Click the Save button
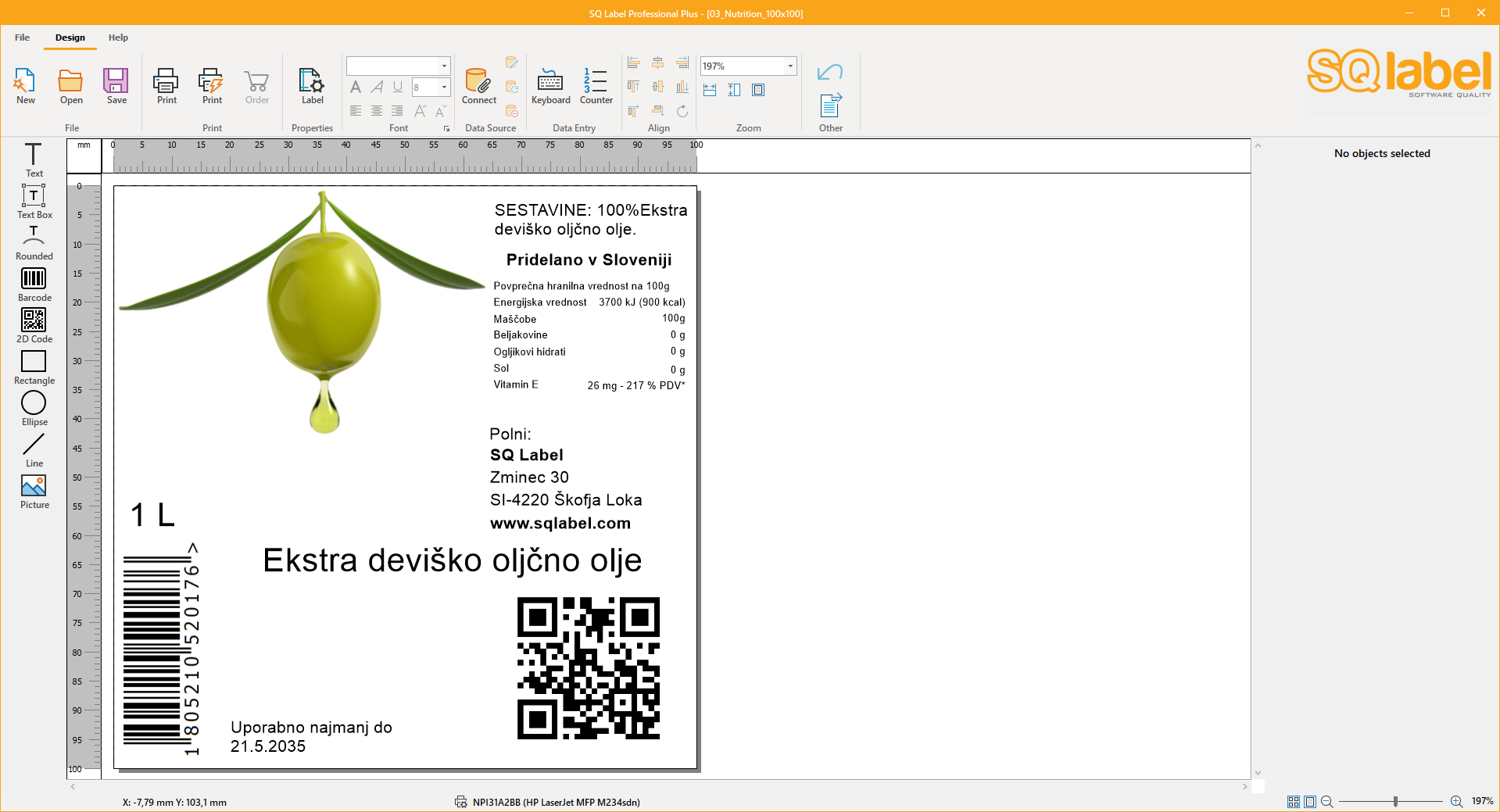 pyautogui.click(x=116, y=84)
